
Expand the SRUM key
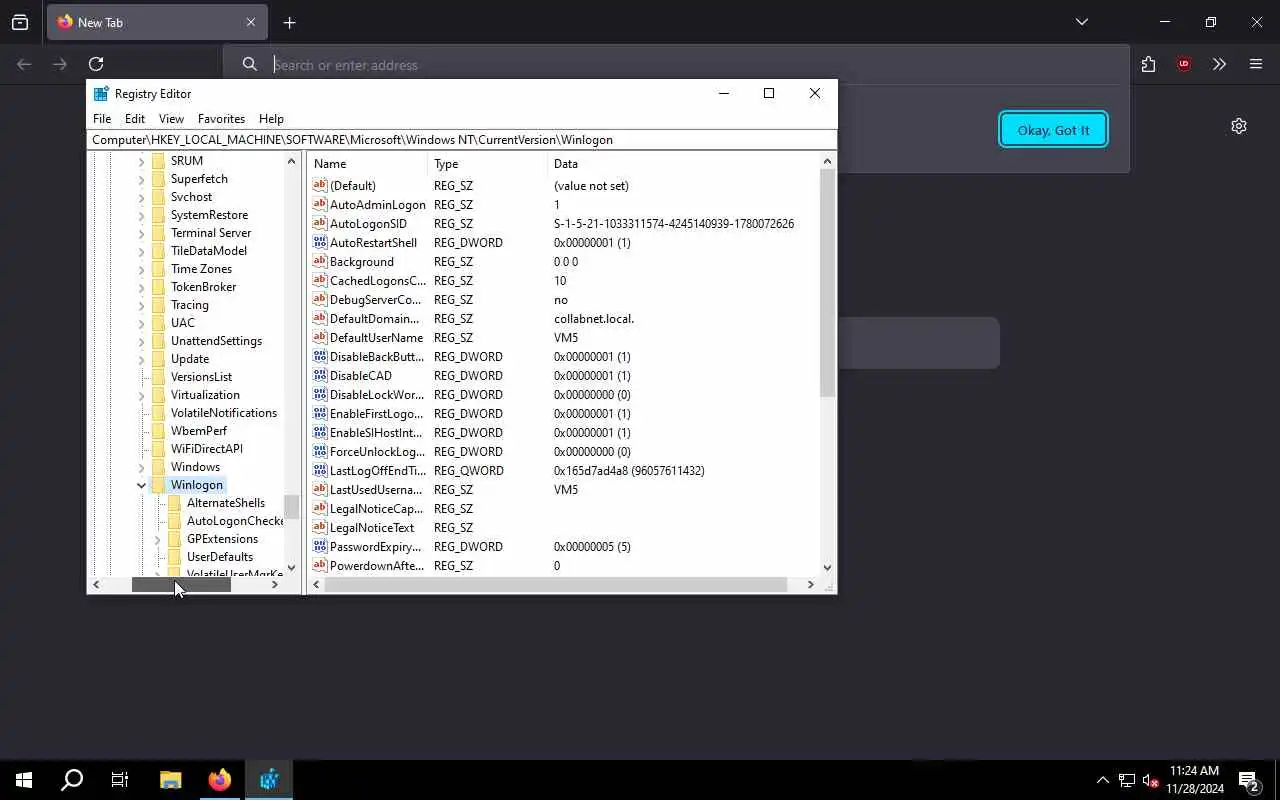tap(141, 161)
